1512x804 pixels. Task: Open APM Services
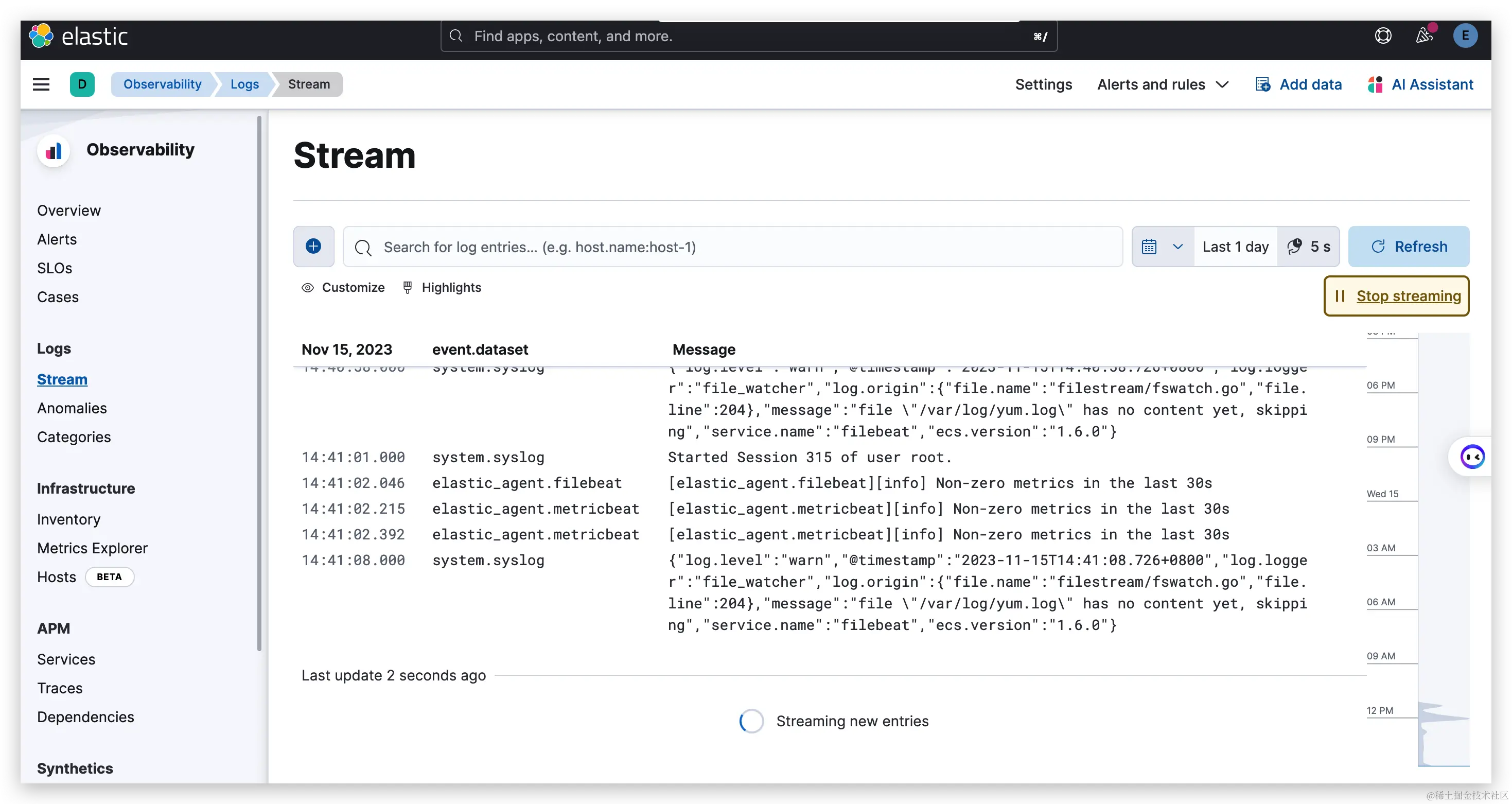pyautogui.click(x=66, y=659)
